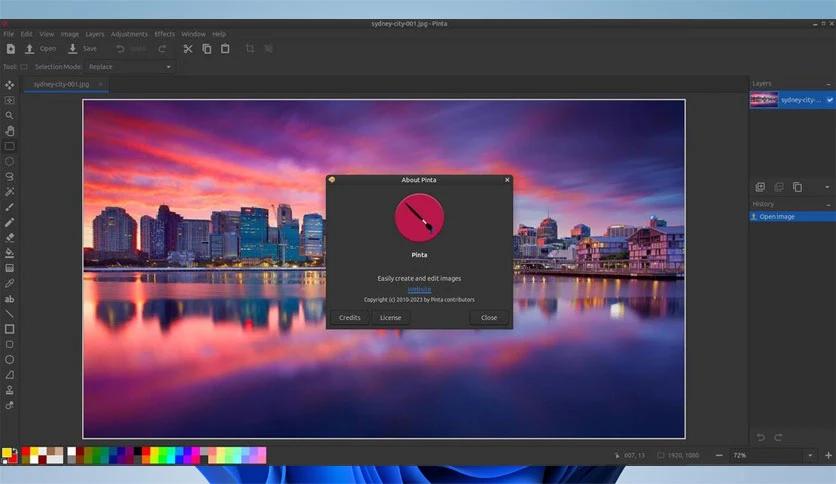The width and height of the screenshot is (836, 484).
Task: Select the Rectangle shape tool
Action: click(x=10, y=329)
